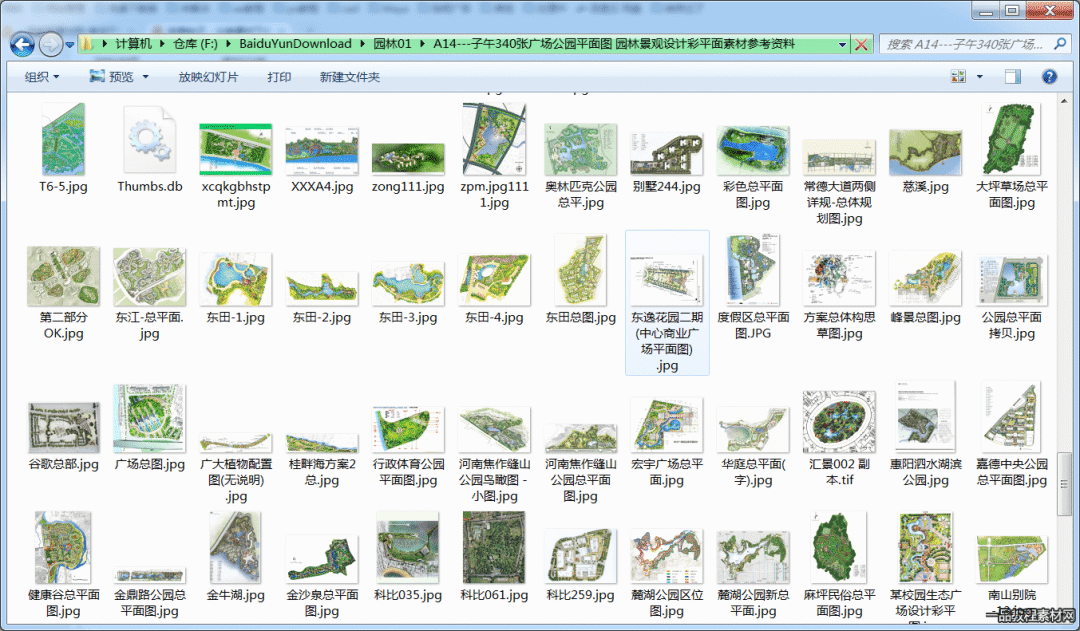Viewport: 1080px width, 631px height.
Task: Click file name text 科比259.jpg
Action: pos(580,595)
